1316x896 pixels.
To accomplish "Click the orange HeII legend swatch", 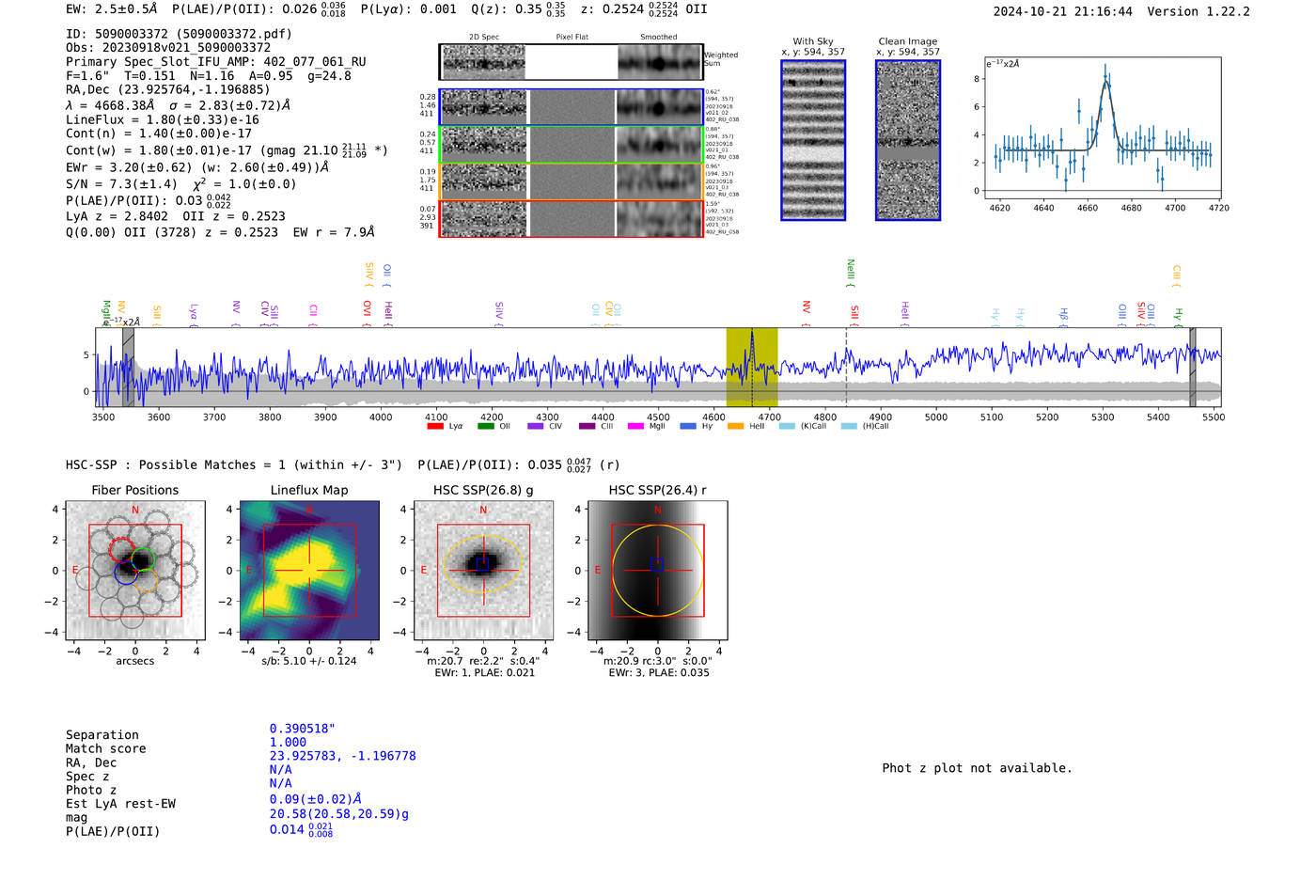I will click(735, 426).
